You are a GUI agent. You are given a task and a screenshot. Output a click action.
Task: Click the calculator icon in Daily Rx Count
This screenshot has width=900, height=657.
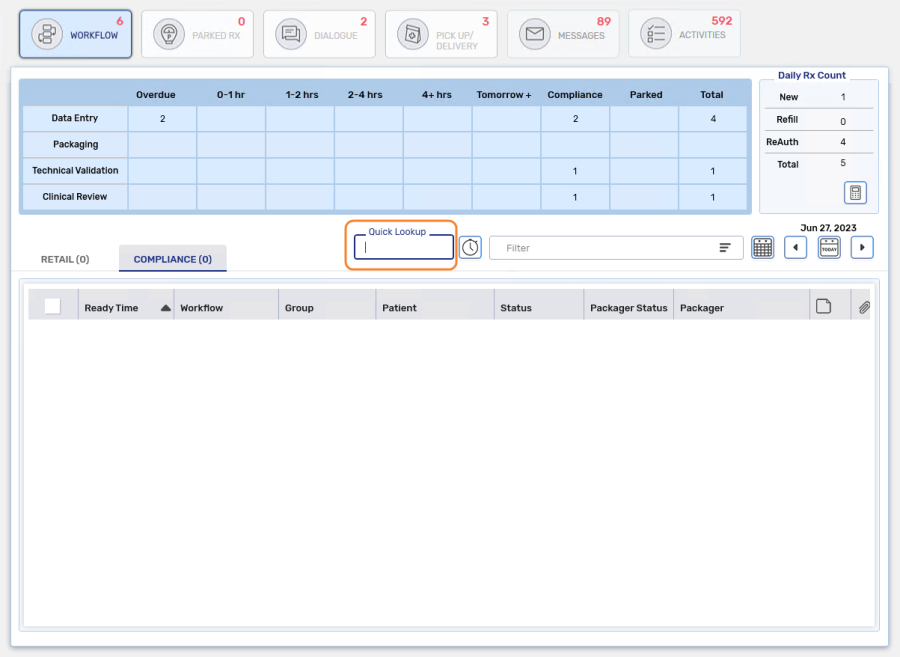pos(856,192)
